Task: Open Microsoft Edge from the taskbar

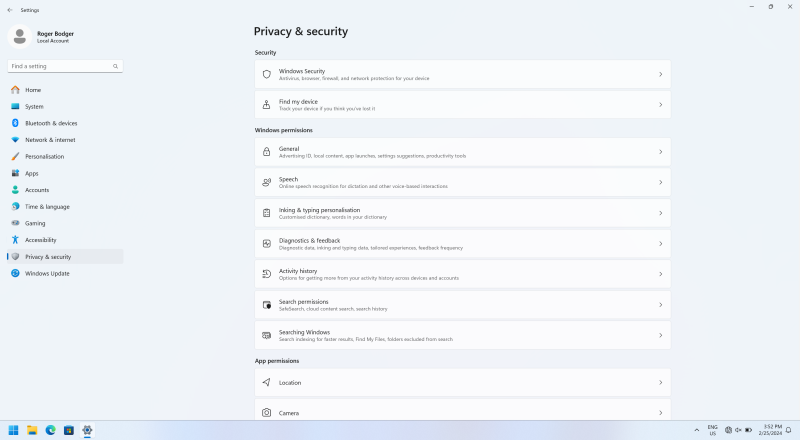Action: tap(51, 430)
